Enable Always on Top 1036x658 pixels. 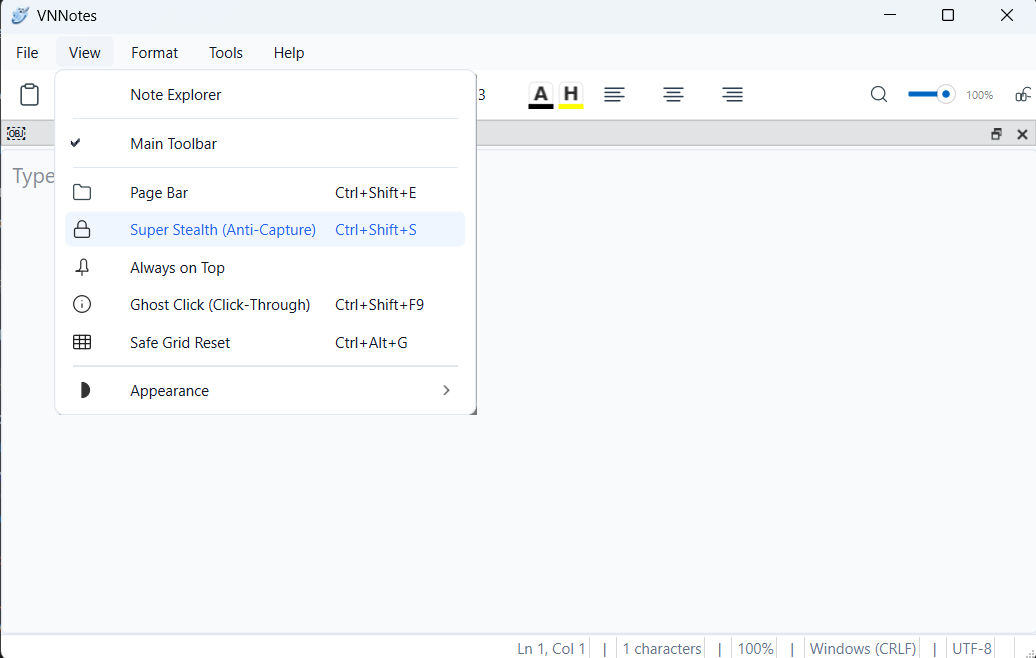click(x=177, y=267)
